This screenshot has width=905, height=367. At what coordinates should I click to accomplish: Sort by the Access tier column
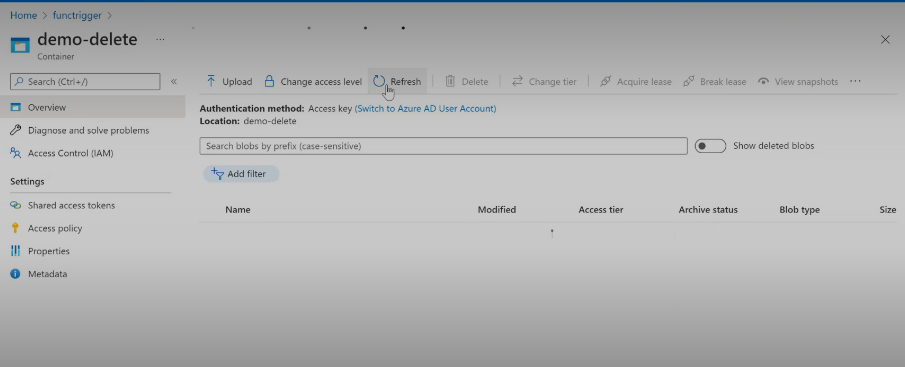point(601,210)
